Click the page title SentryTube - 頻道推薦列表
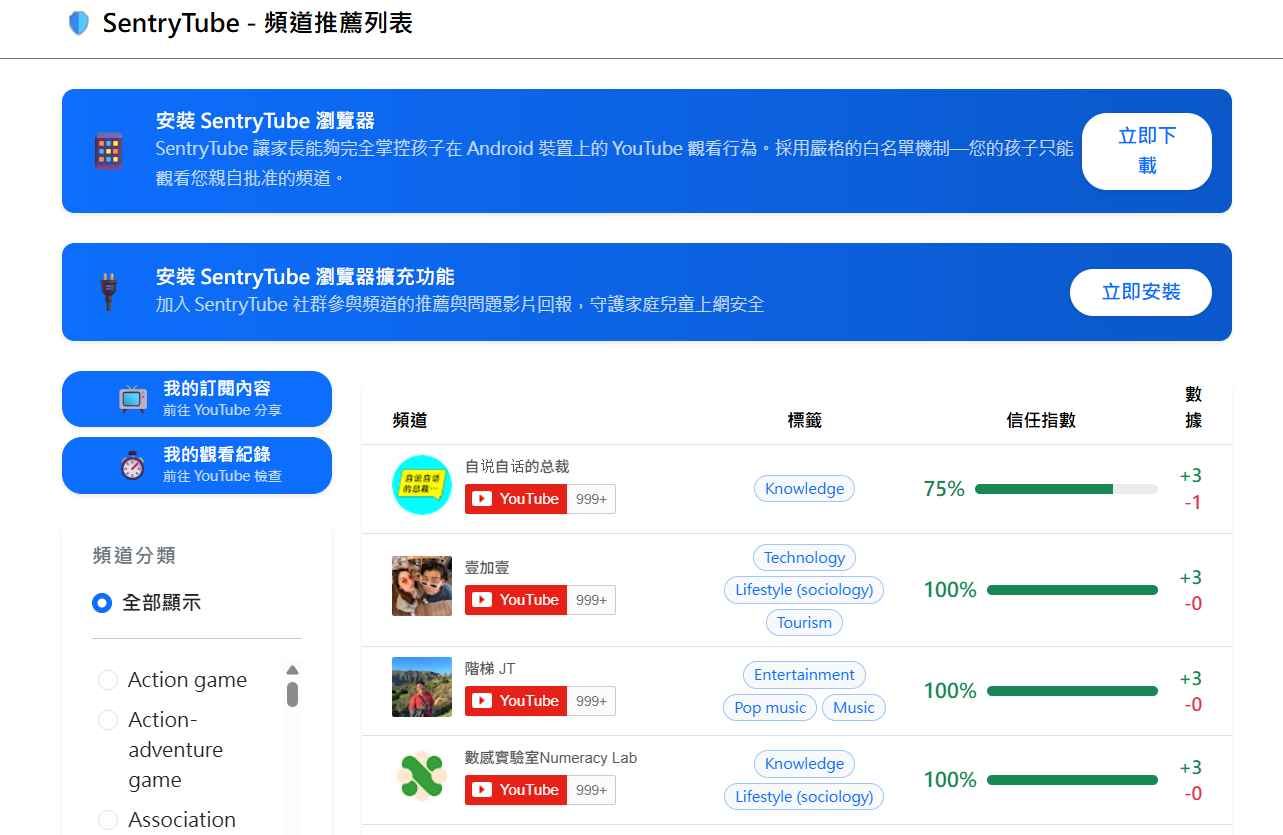This screenshot has height=835, width=1283. 258,23
